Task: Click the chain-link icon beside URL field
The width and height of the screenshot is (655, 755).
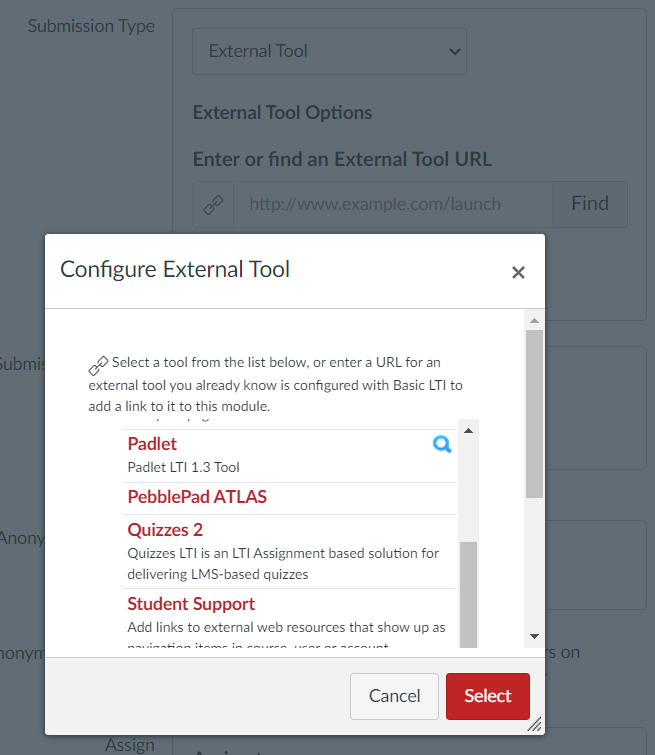Action: click(213, 204)
